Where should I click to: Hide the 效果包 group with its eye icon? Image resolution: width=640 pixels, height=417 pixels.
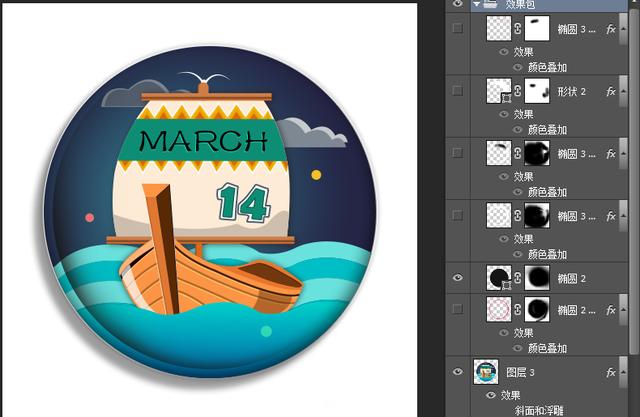[x=458, y=5]
